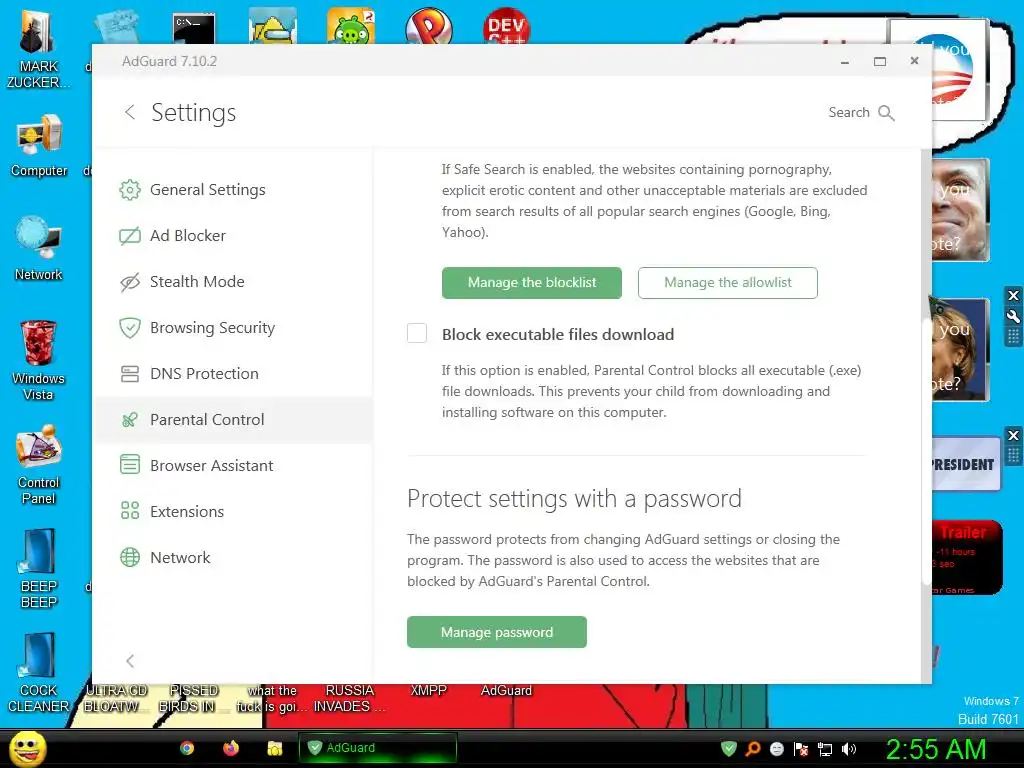Click the Ad Blocker crossed-box icon
Screen dimensions: 1024x768
(x=130, y=236)
